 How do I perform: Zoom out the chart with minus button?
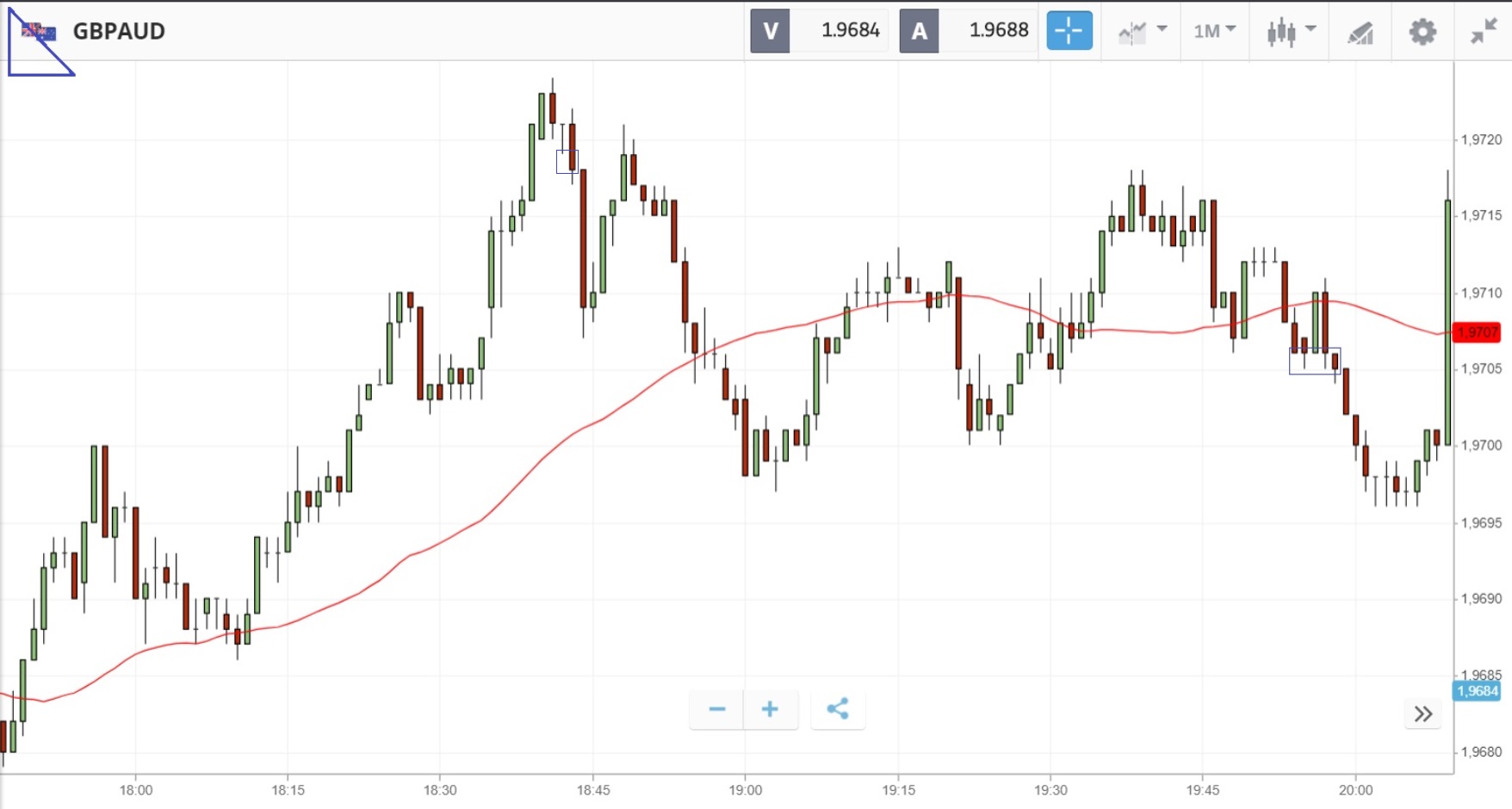pyautogui.click(x=716, y=709)
